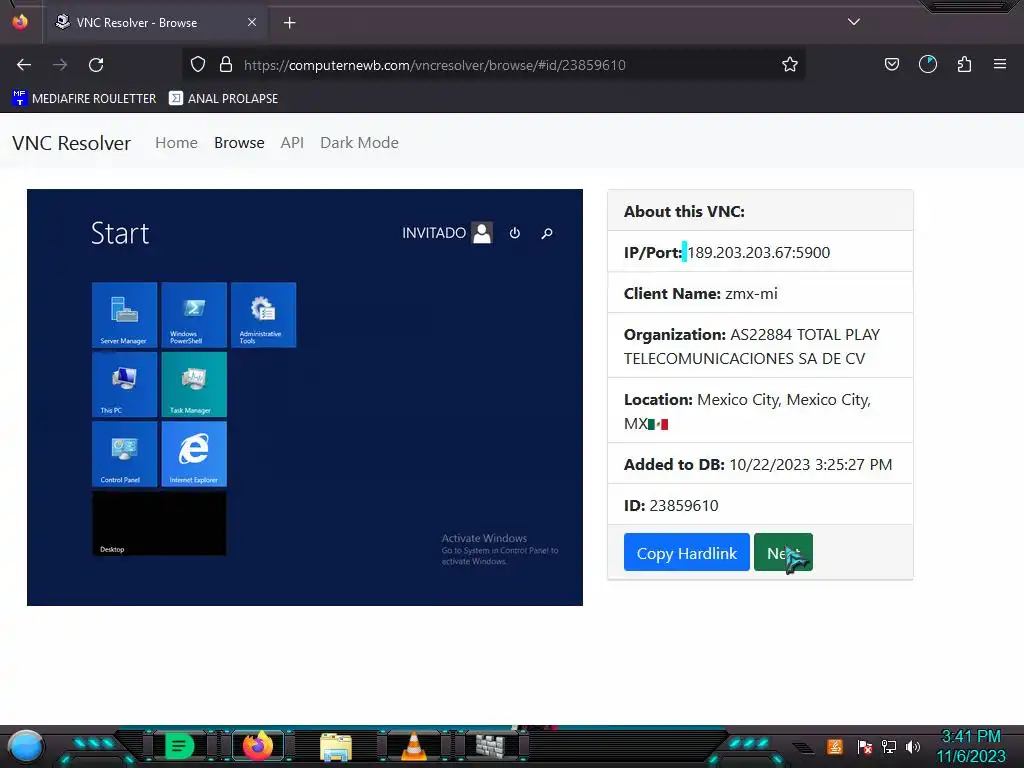Click the browser forward arrow
The width and height of the screenshot is (1024, 768).
(x=60, y=65)
